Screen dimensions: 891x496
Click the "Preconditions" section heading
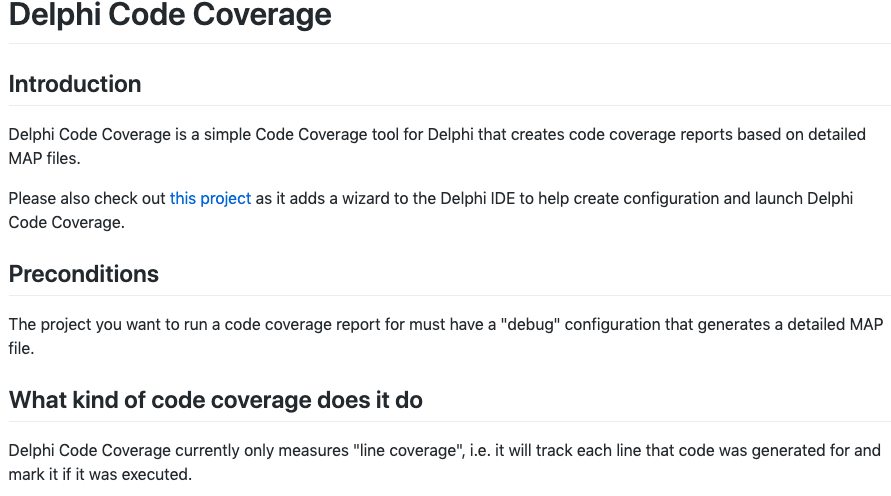[x=84, y=274]
